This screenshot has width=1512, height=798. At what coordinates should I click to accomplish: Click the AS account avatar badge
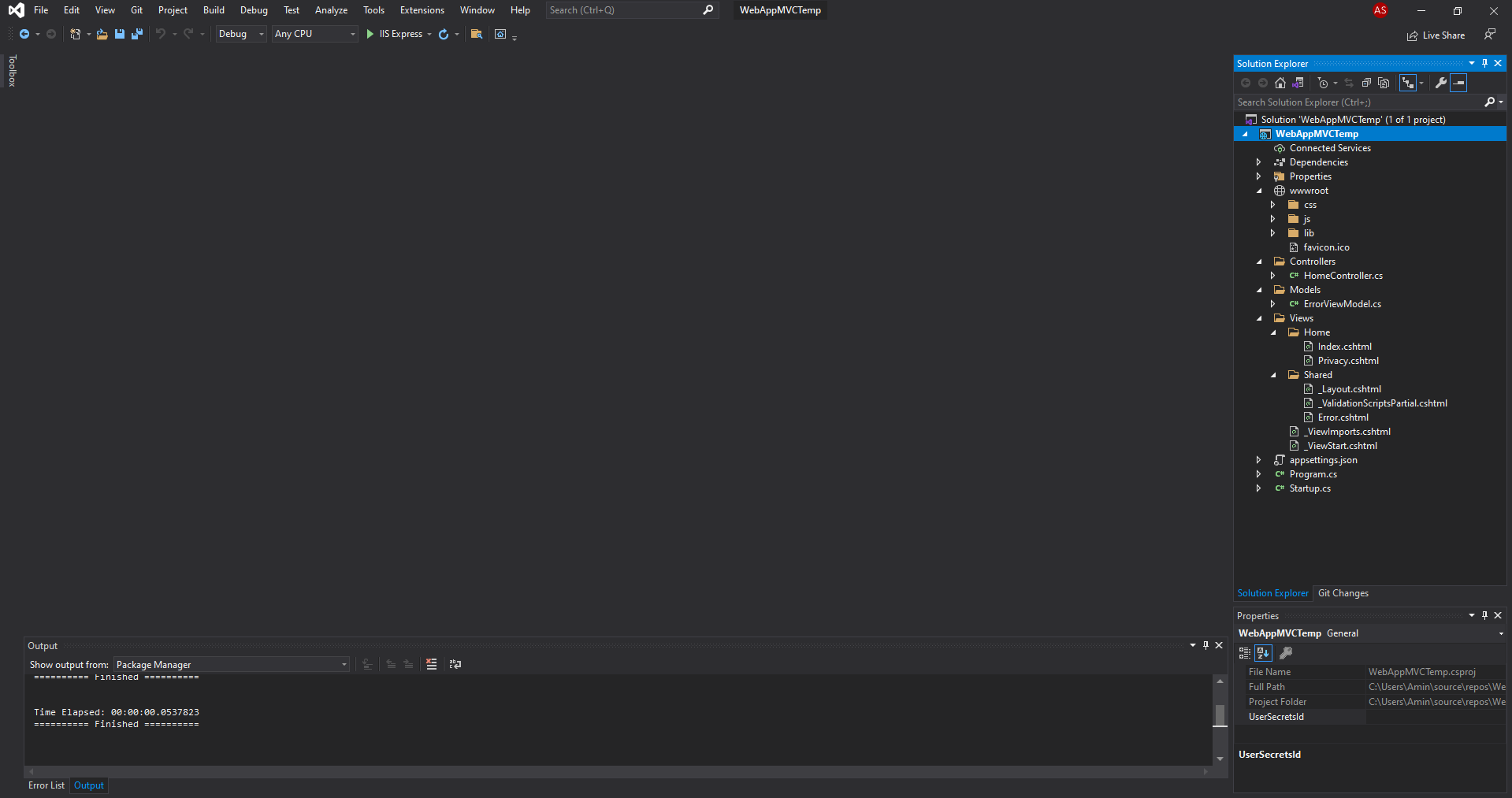pyautogui.click(x=1380, y=10)
